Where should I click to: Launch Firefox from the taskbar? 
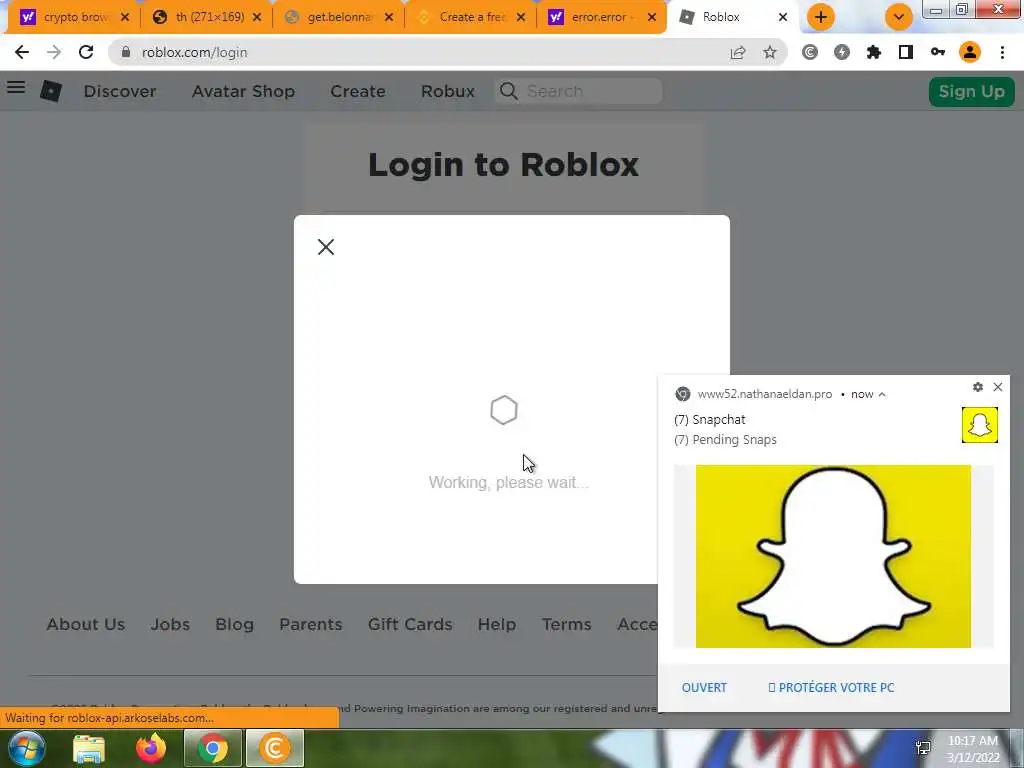click(x=151, y=748)
